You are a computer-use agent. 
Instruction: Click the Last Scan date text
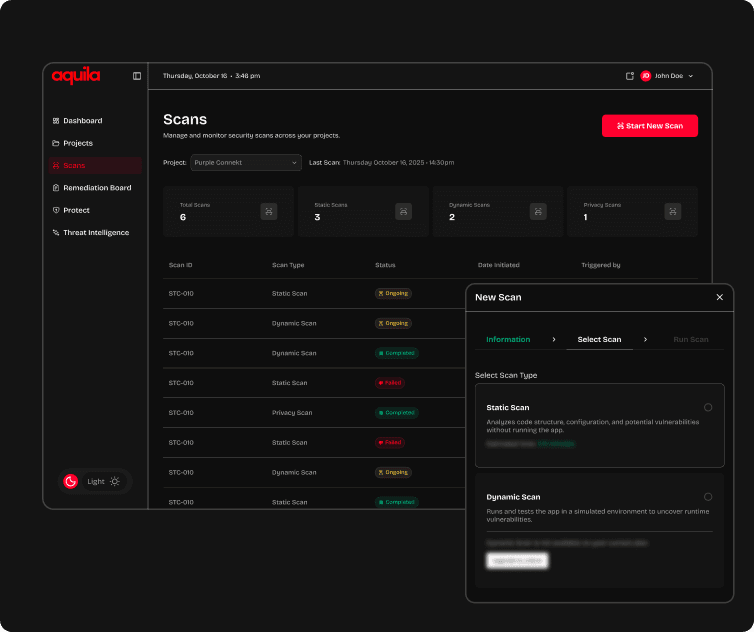click(398, 163)
